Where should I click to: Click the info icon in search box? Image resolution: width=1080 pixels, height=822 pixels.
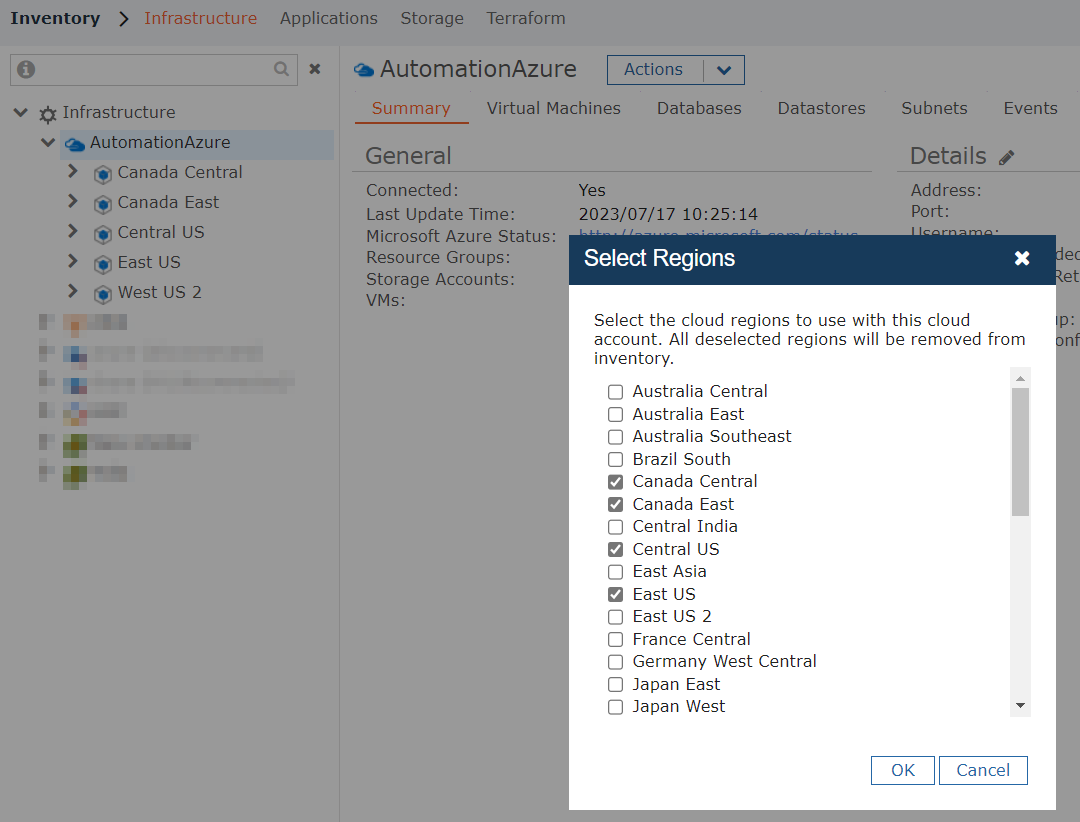pos(26,70)
